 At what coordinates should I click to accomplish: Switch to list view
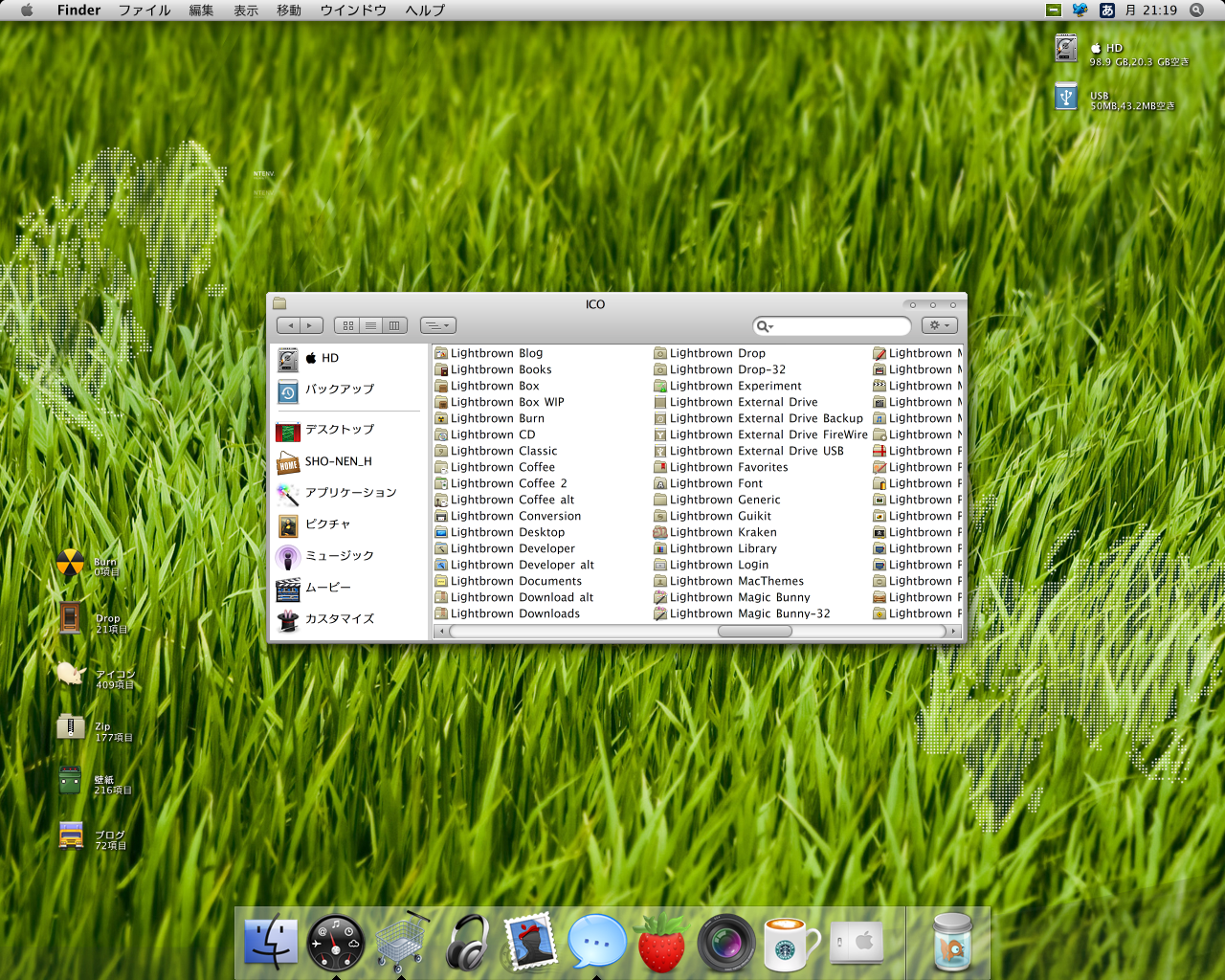371,325
